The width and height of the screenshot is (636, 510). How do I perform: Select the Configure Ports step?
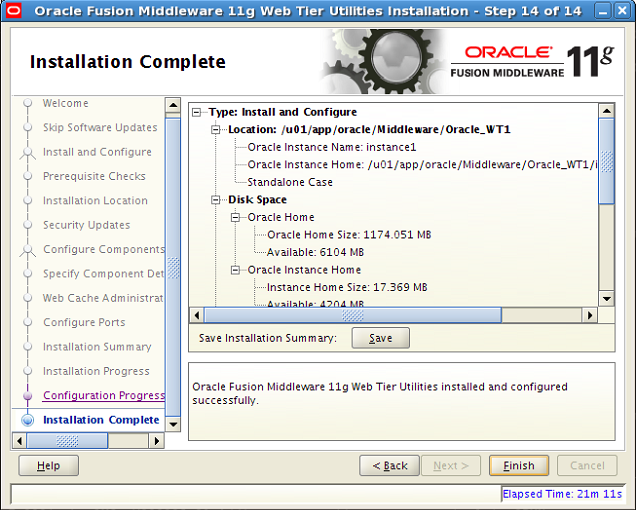(84, 322)
